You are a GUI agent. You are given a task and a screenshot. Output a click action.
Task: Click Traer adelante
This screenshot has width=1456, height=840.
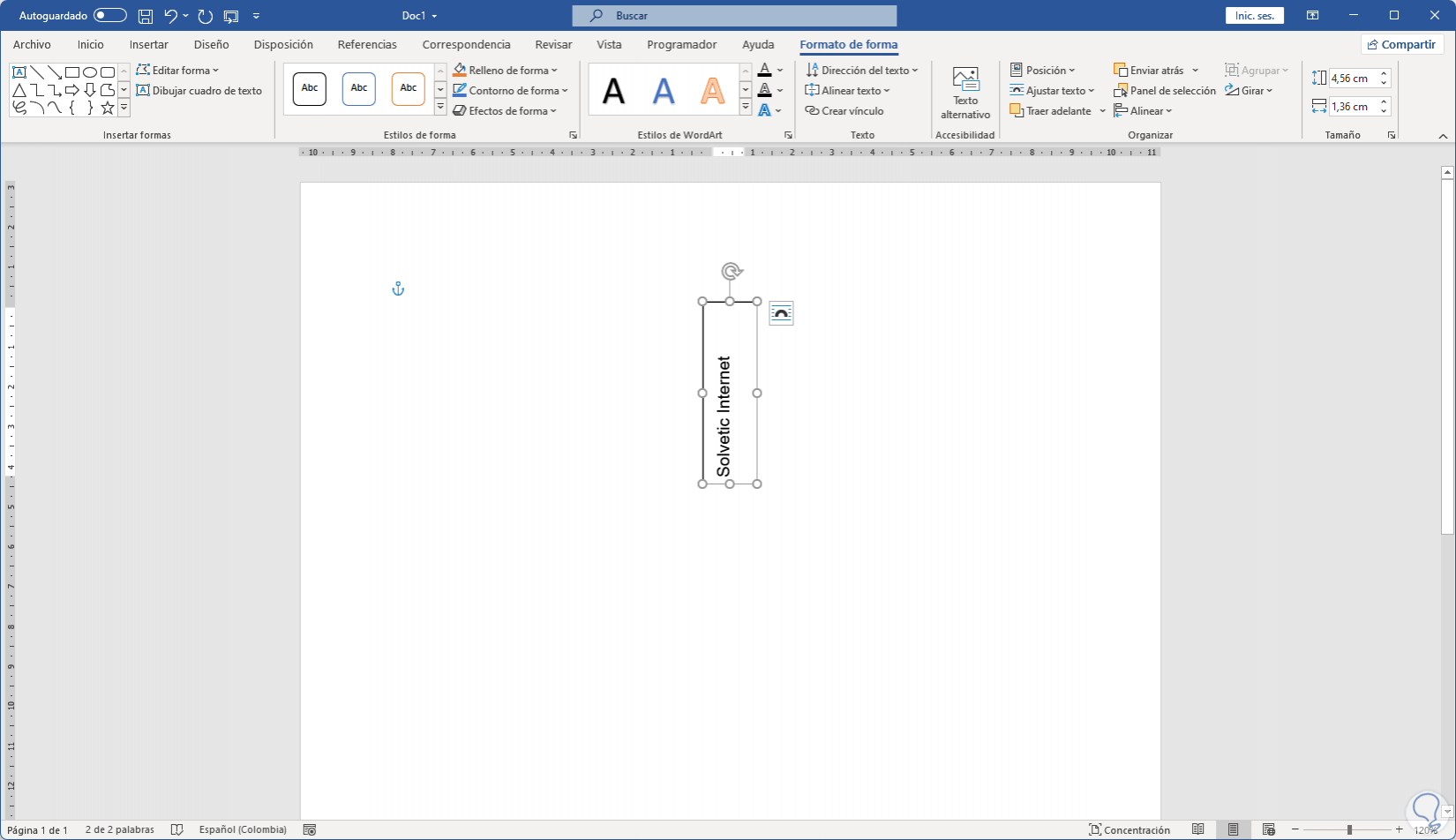point(1050,110)
